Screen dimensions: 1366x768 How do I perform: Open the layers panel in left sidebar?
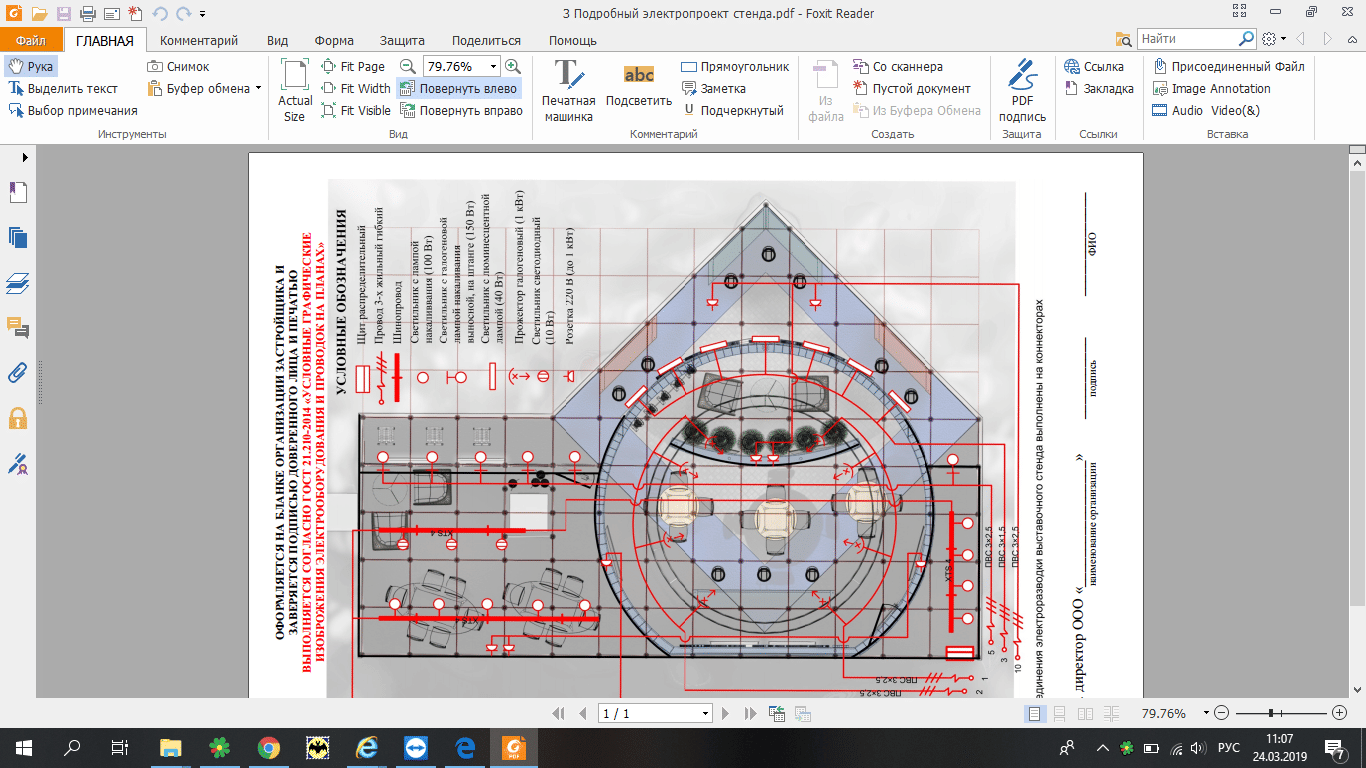coord(17,283)
